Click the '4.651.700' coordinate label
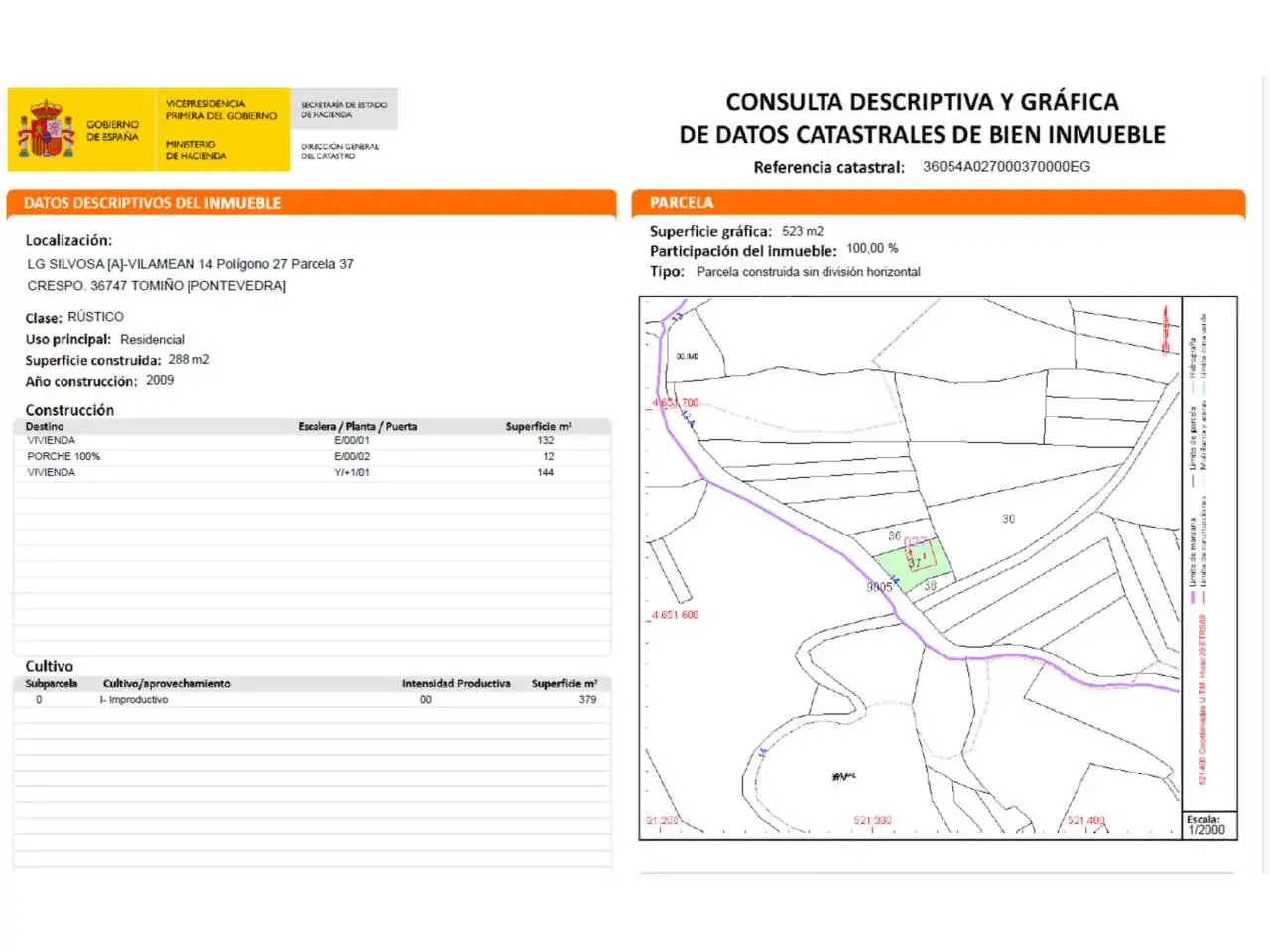Screen dimensions: 1270x952 676,403
